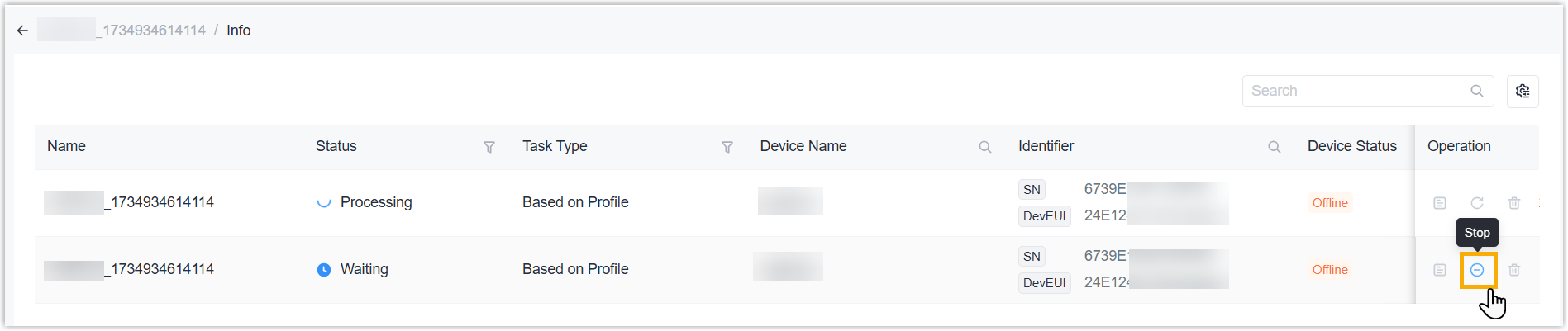1568x331 pixels.
Task: View log details of the Waiting task
Action: (1440, 270)
